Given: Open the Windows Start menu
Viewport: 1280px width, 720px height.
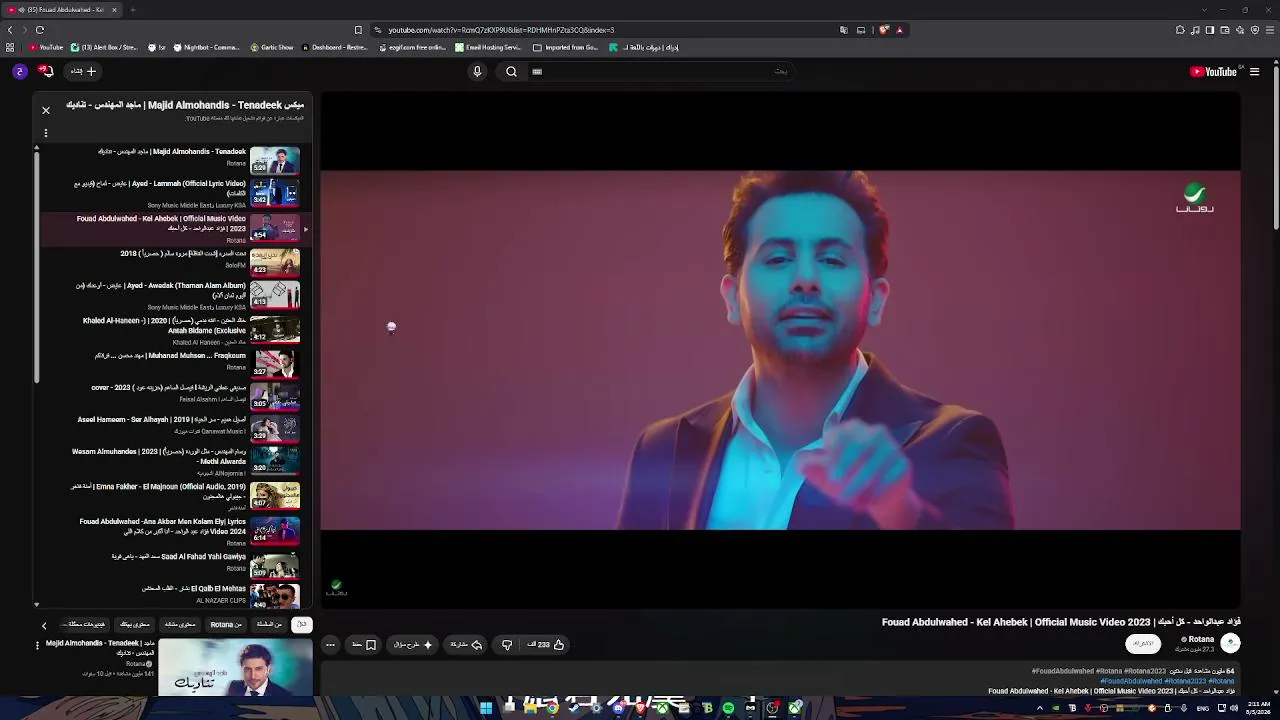Looking at the screenshot, I should pyautogui.click(x=486, y=708).
